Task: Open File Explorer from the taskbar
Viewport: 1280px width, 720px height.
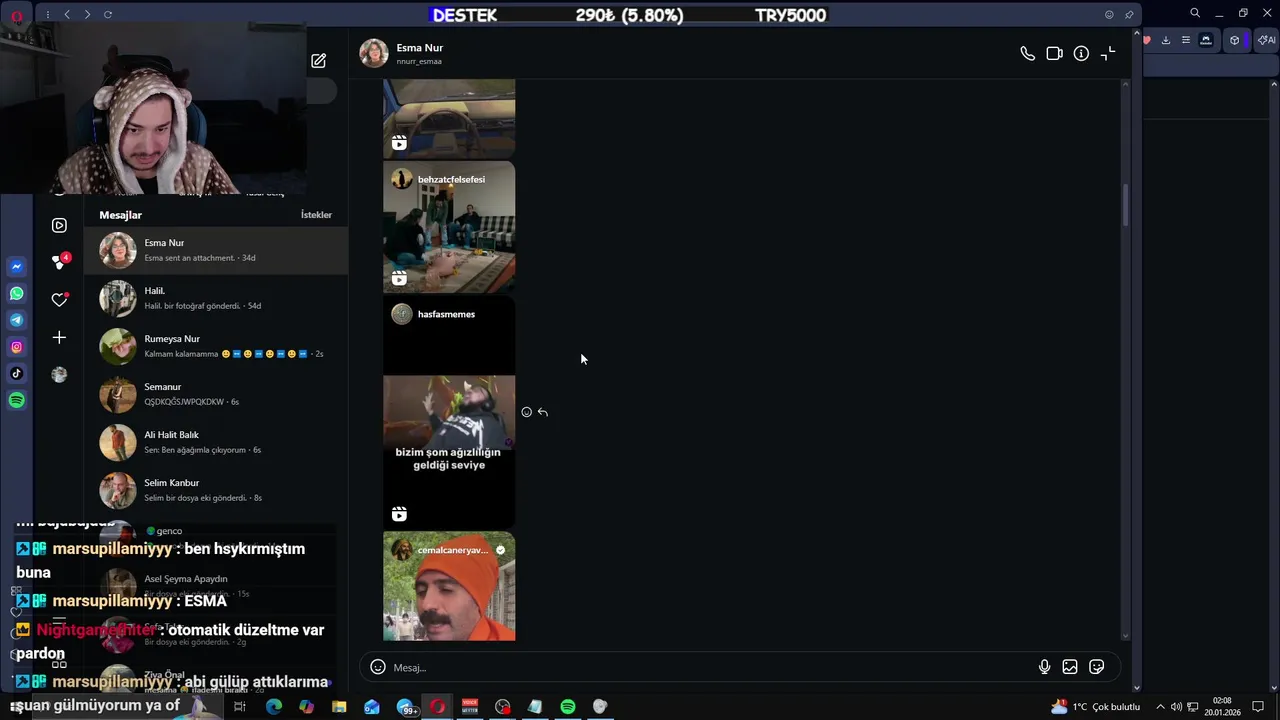Action: pos(339,706)
